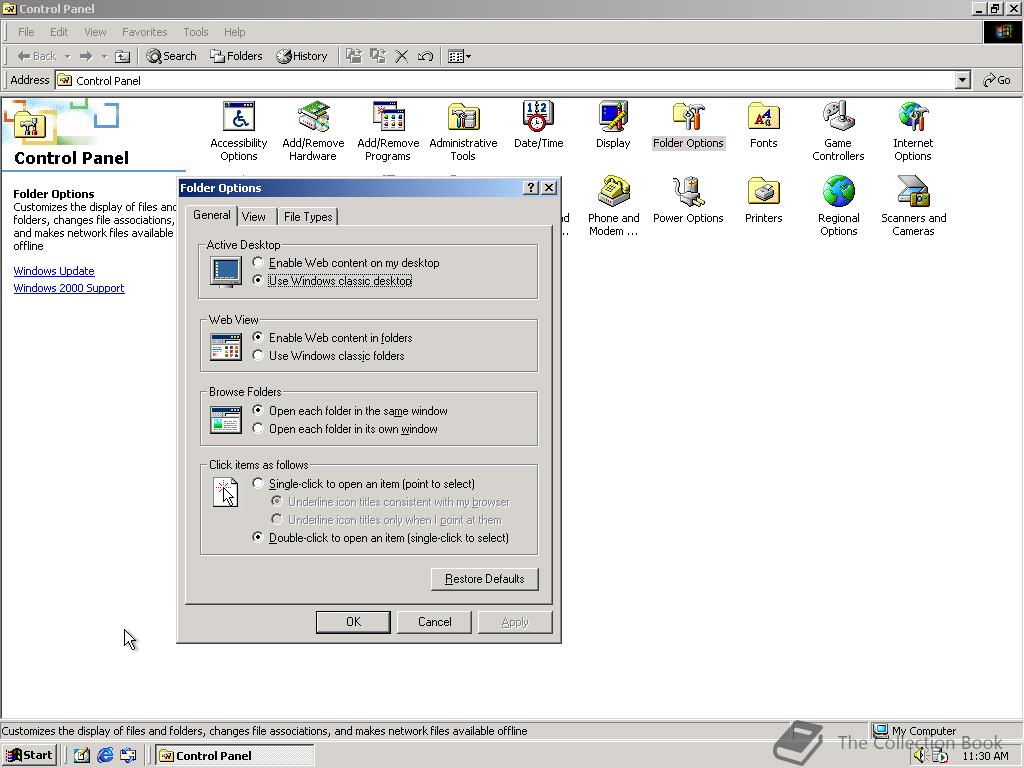Viewport: 1024px width, 768px height.
Task: Select Open each folder in own window
Action: point(345,429)
